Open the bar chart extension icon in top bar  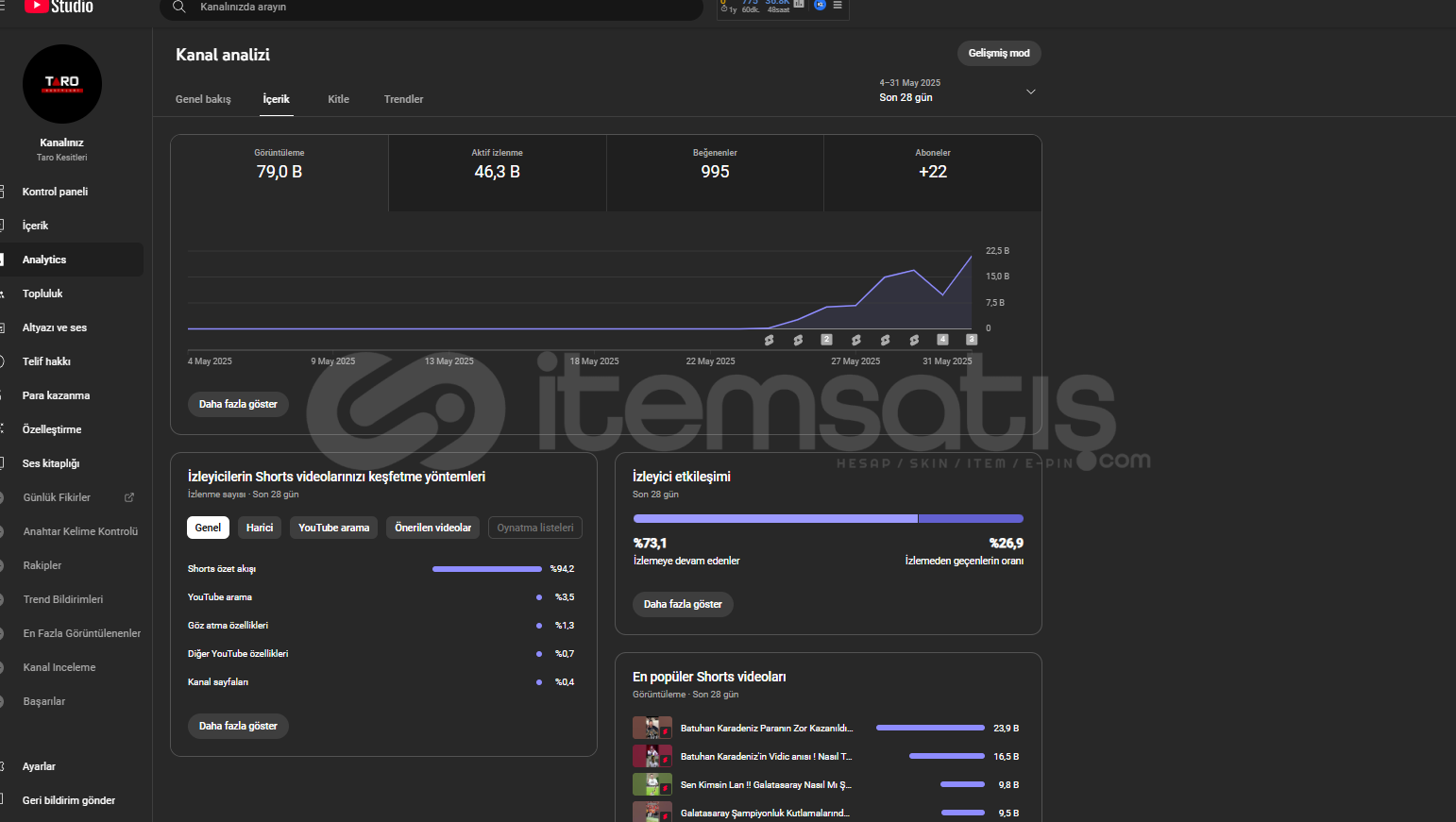pos(799,4)
